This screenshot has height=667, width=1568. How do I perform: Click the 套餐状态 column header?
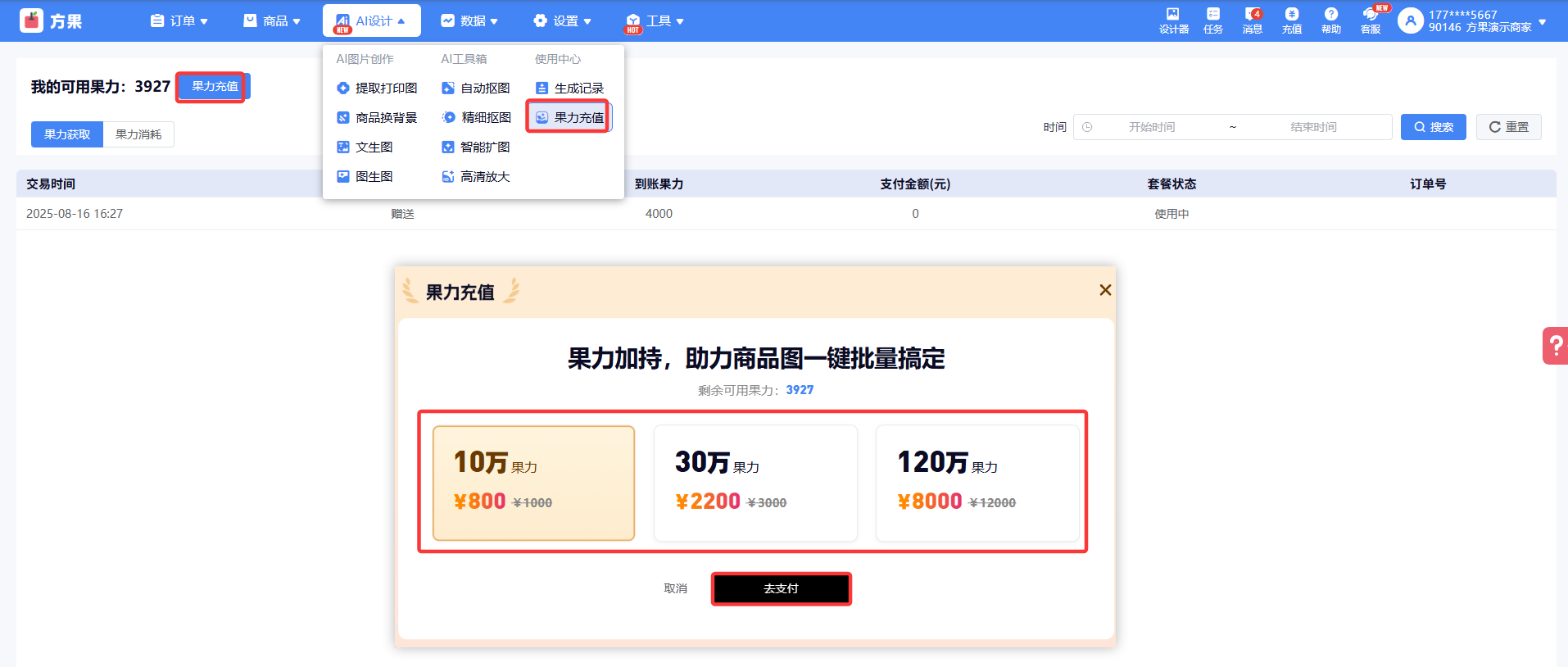[x=1171, y=184]
